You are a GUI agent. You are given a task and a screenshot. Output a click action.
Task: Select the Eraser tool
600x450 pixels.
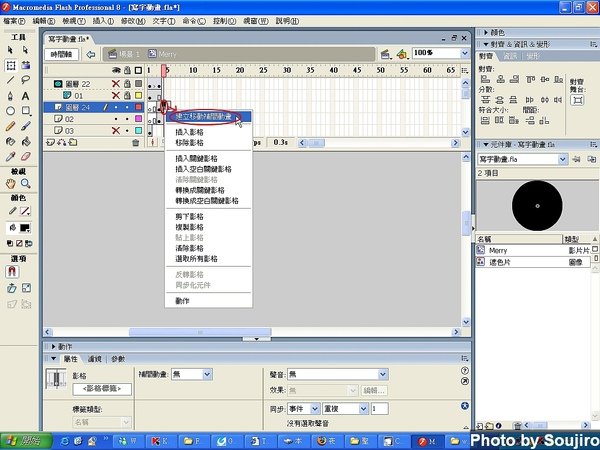tap(25, 157)
